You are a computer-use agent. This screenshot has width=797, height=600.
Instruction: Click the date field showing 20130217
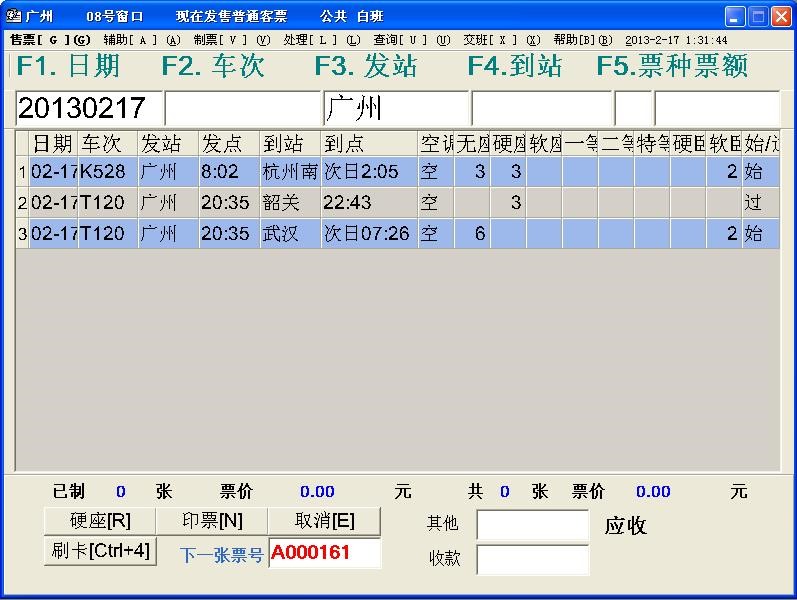pos(88,108)
